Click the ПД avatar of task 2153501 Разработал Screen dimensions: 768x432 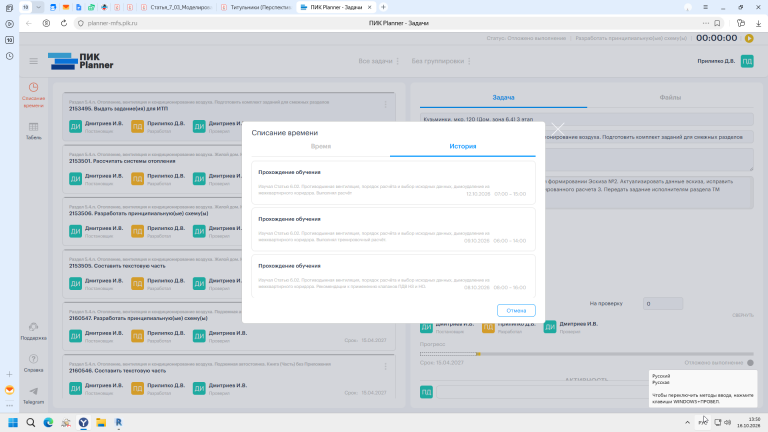[137, 179]
